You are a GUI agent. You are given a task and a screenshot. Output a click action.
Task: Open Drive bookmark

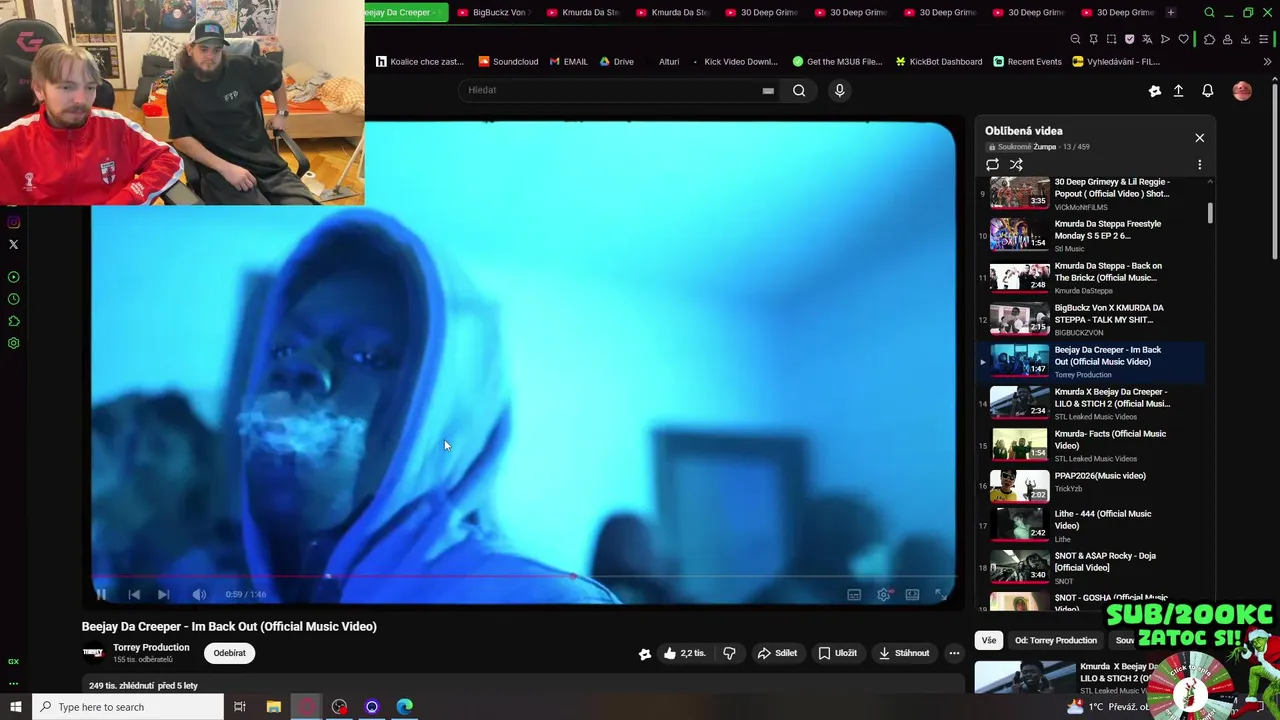tap(616, 61)
